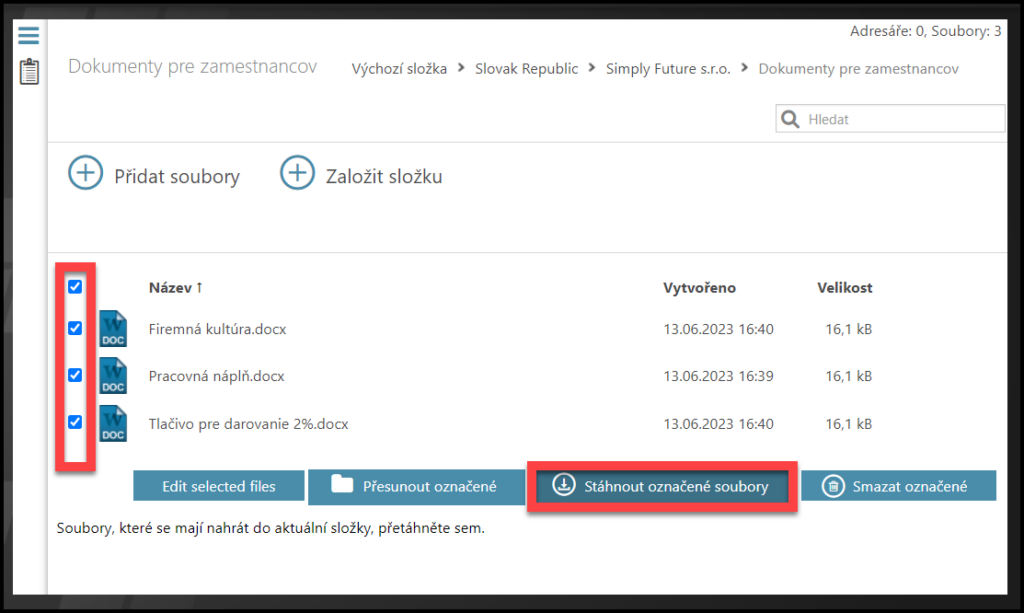Click the clipboard icon in the sidebar
Viewport: 1024px width, 613px height.
29,72
